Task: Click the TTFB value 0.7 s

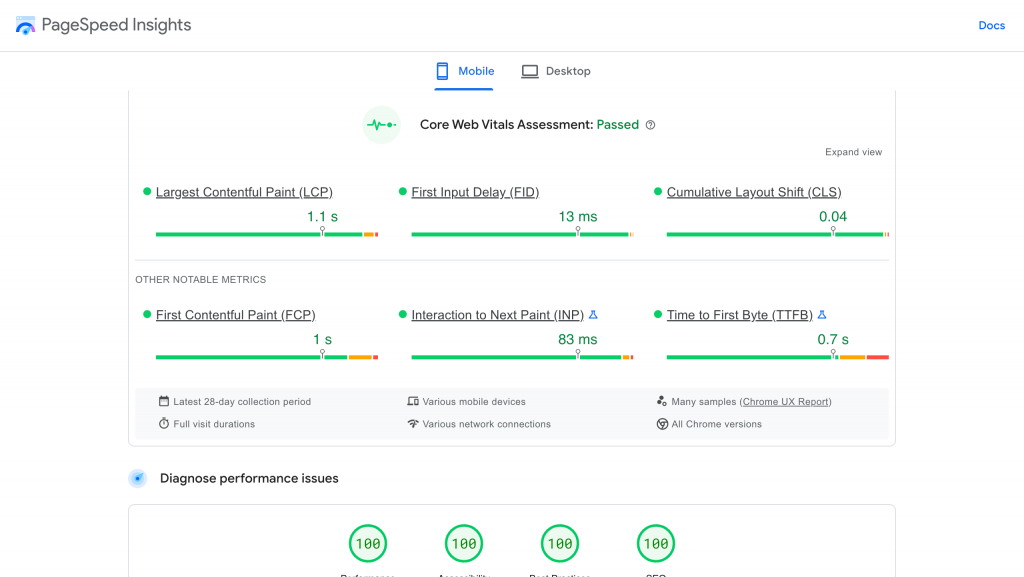Action: point(833,339)
